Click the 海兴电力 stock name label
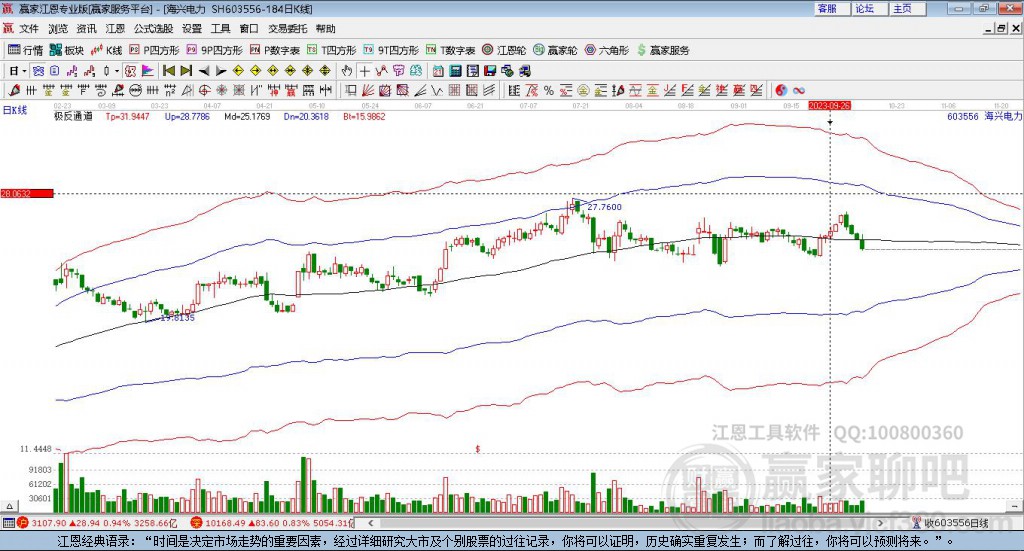Viewport: 1024px width, 551px height. (1003, 116)
